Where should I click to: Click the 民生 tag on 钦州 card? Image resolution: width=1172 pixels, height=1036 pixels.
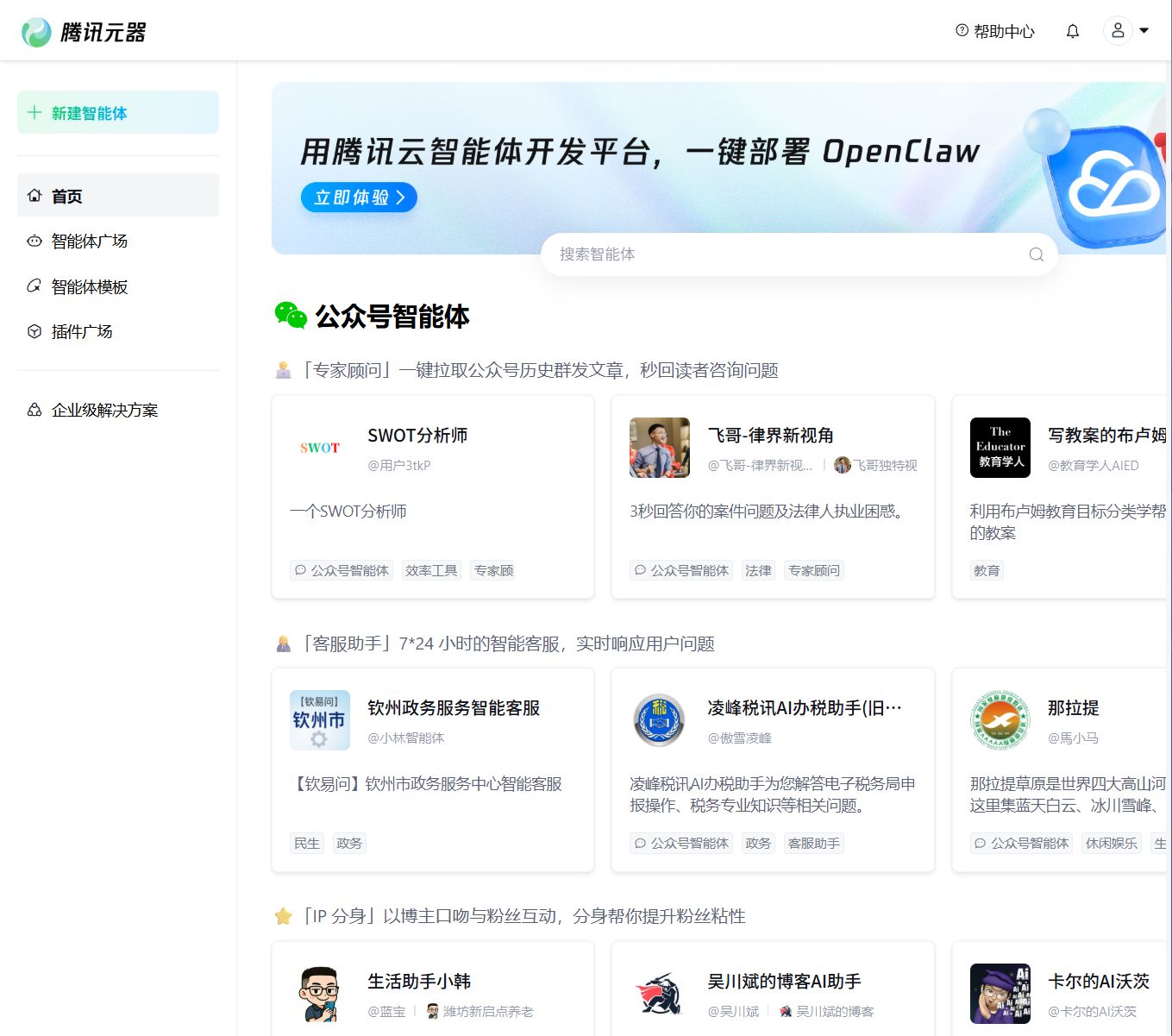click(x=307, y=843)
